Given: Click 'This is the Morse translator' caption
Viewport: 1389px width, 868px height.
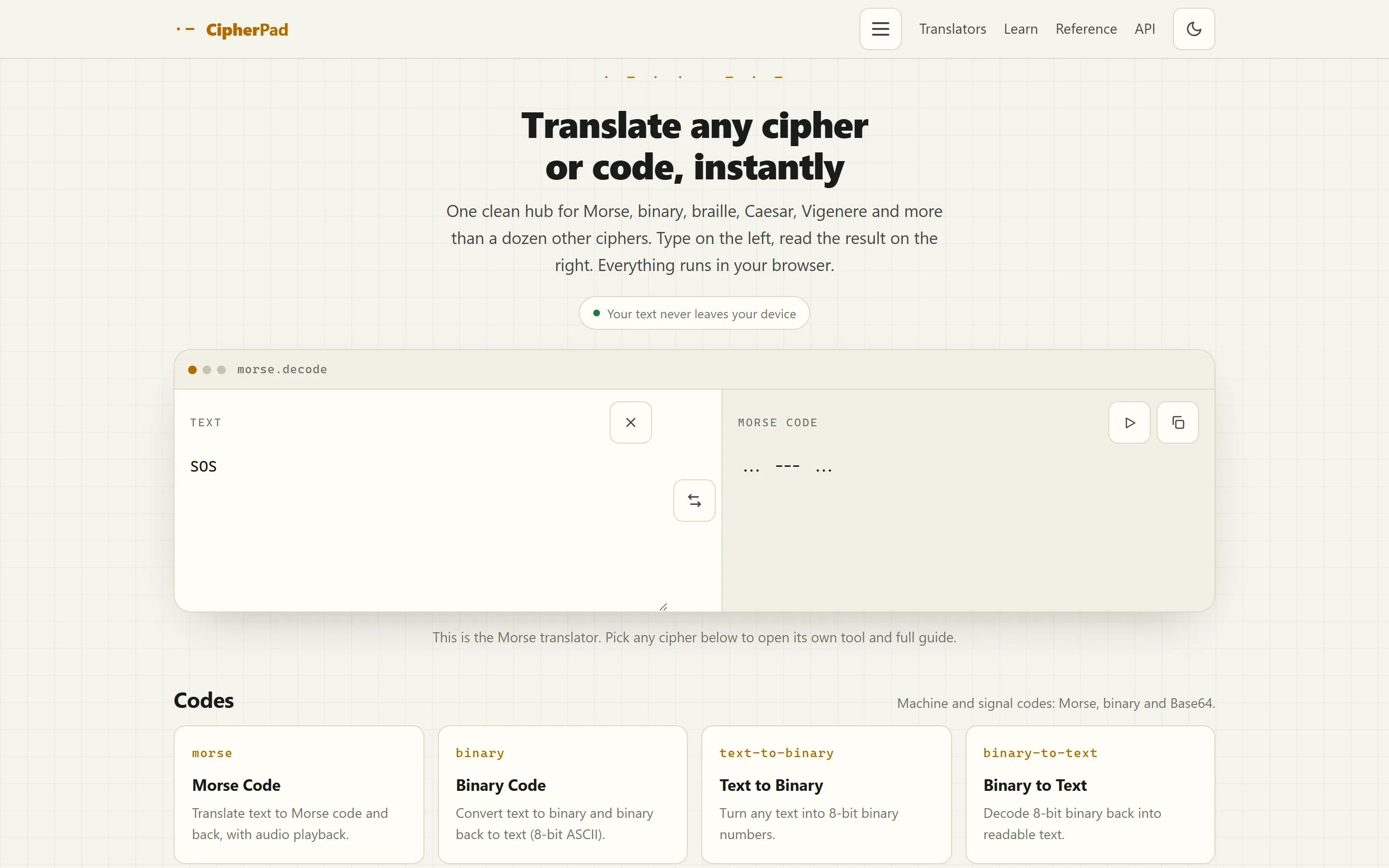Looking at the screenshot, I should coord(694,637).
